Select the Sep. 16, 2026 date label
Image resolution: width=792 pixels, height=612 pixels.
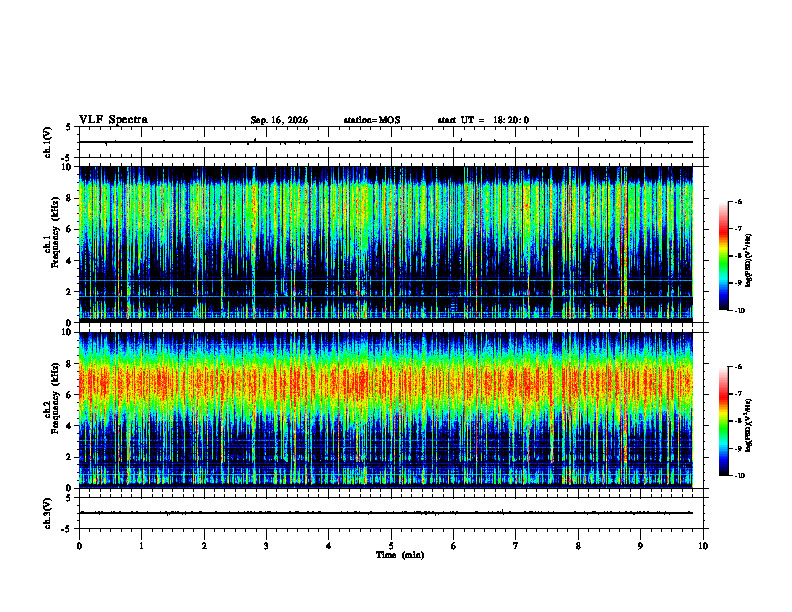279,120
